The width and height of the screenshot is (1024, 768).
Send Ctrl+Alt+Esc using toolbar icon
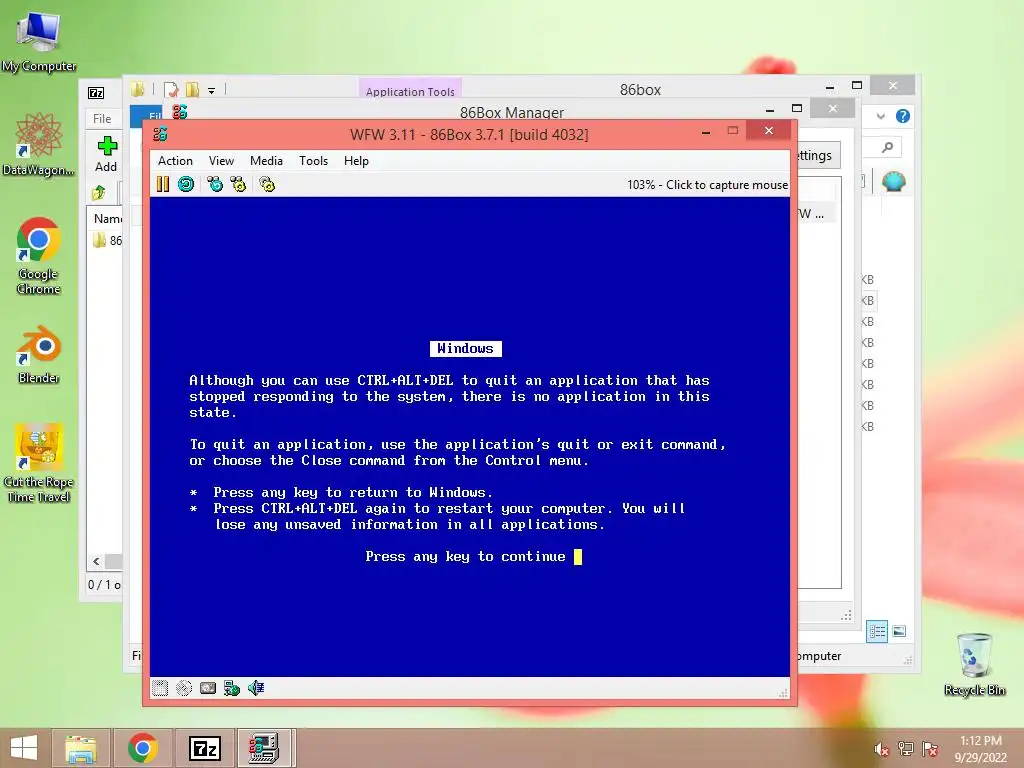click(238, 184)
